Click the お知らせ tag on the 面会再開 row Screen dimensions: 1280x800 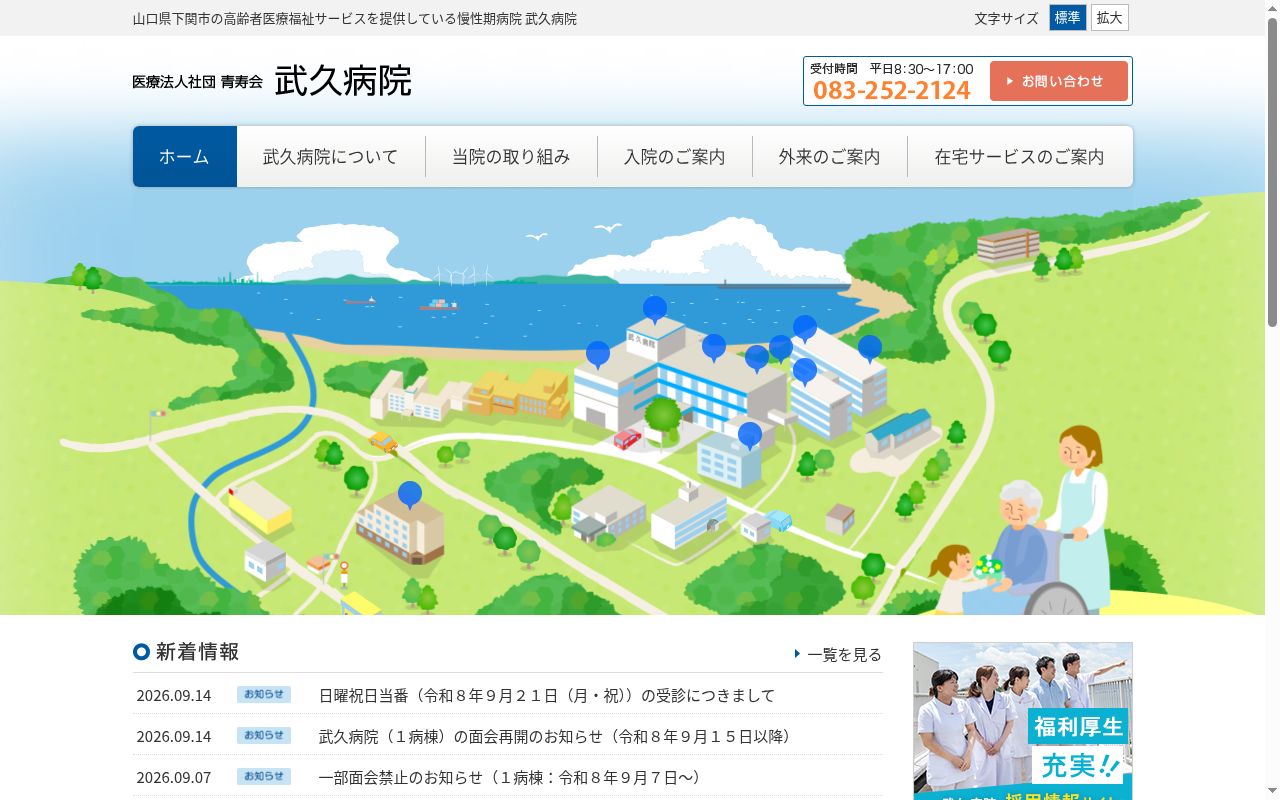coord(264,735)
